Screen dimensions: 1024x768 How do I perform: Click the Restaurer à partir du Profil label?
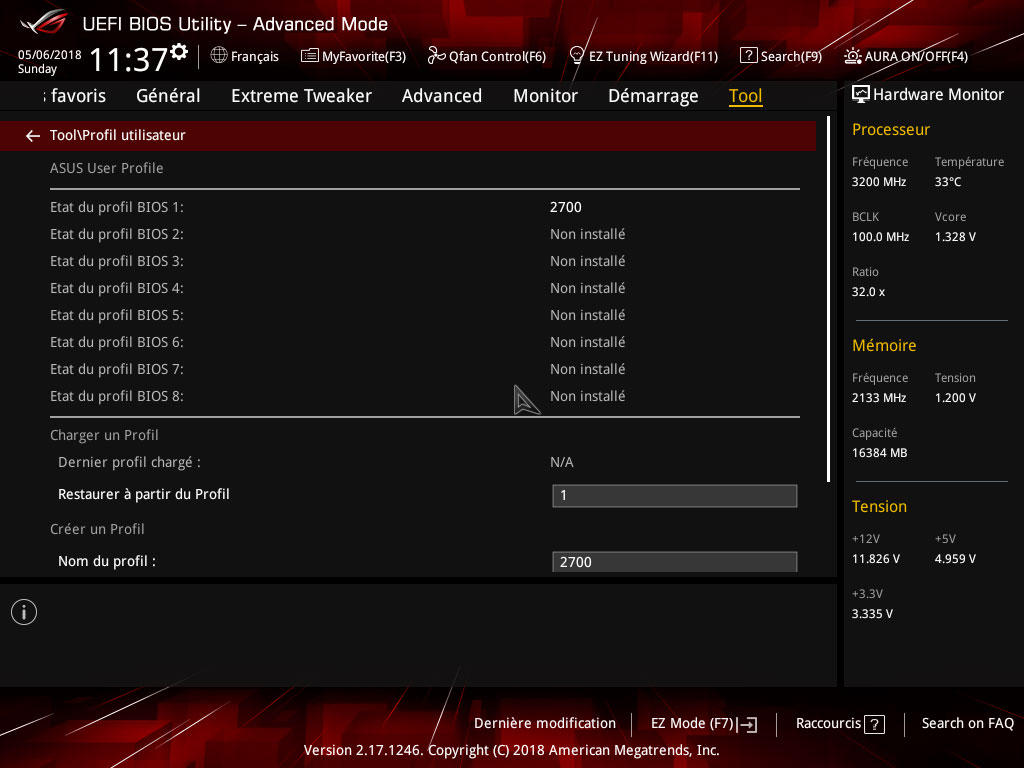[x=144, y=494]
